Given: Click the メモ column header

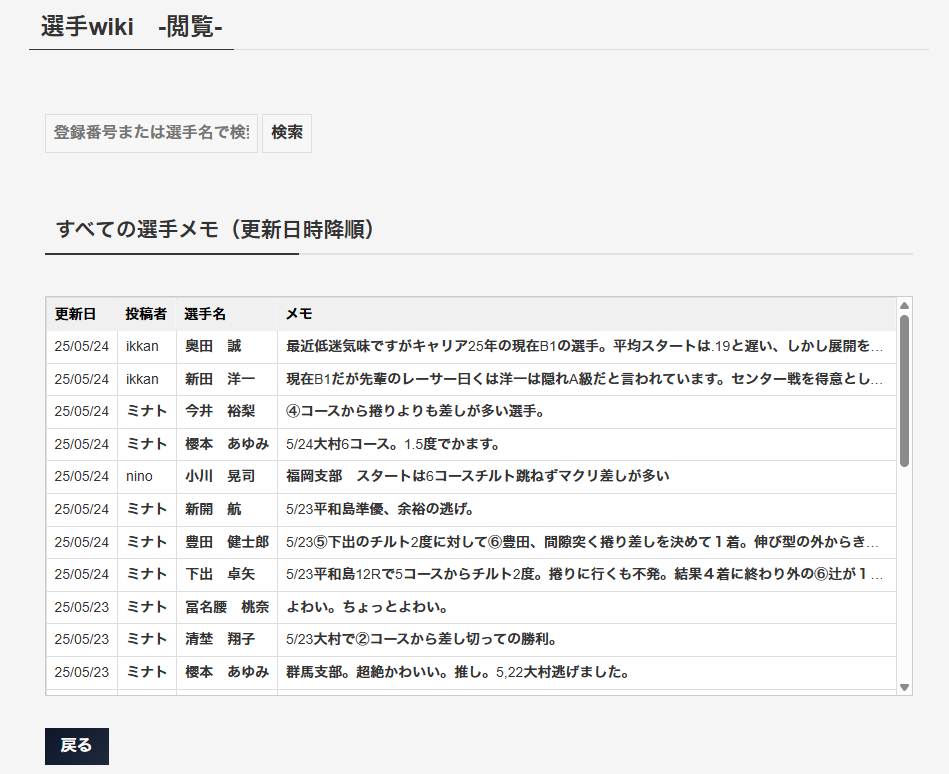Looking at the screenshot, I should point(299,314).
